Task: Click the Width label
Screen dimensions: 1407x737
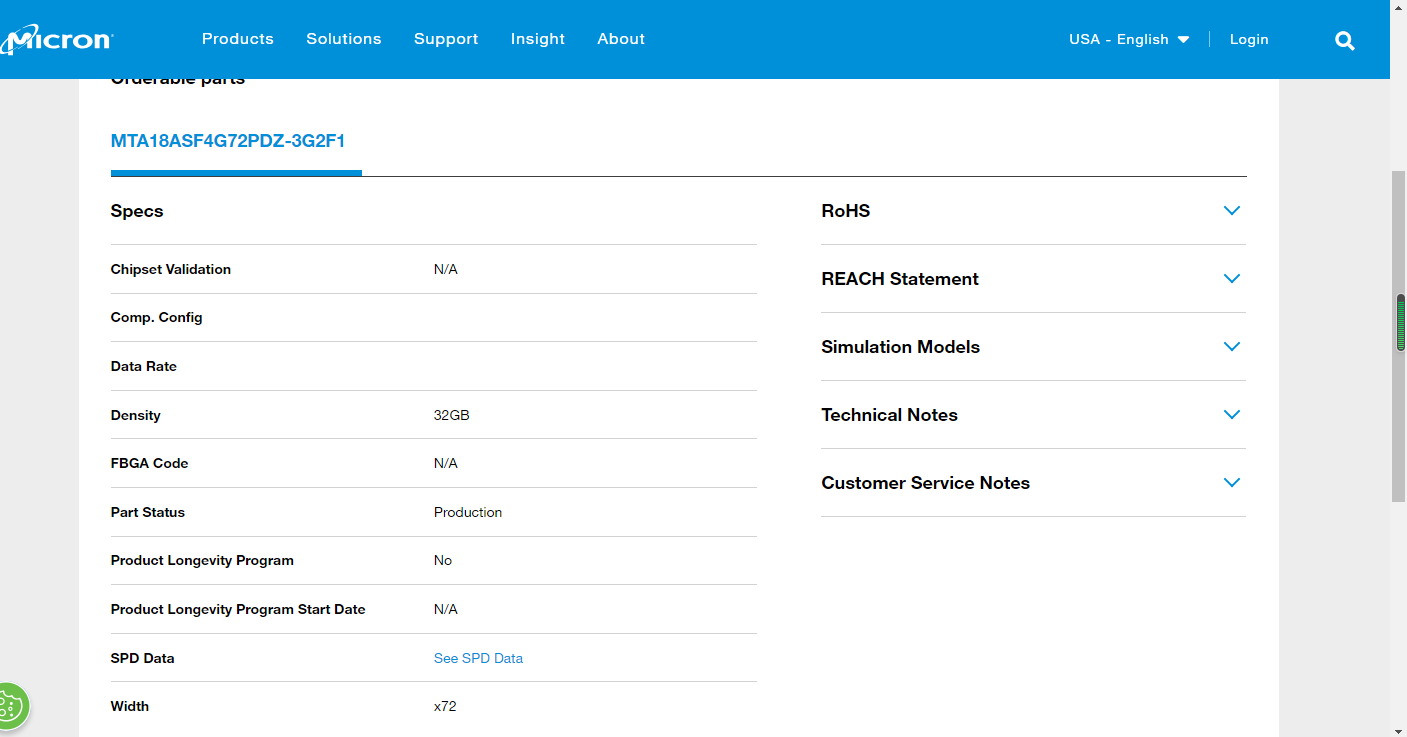Action: tap(130, 706)
